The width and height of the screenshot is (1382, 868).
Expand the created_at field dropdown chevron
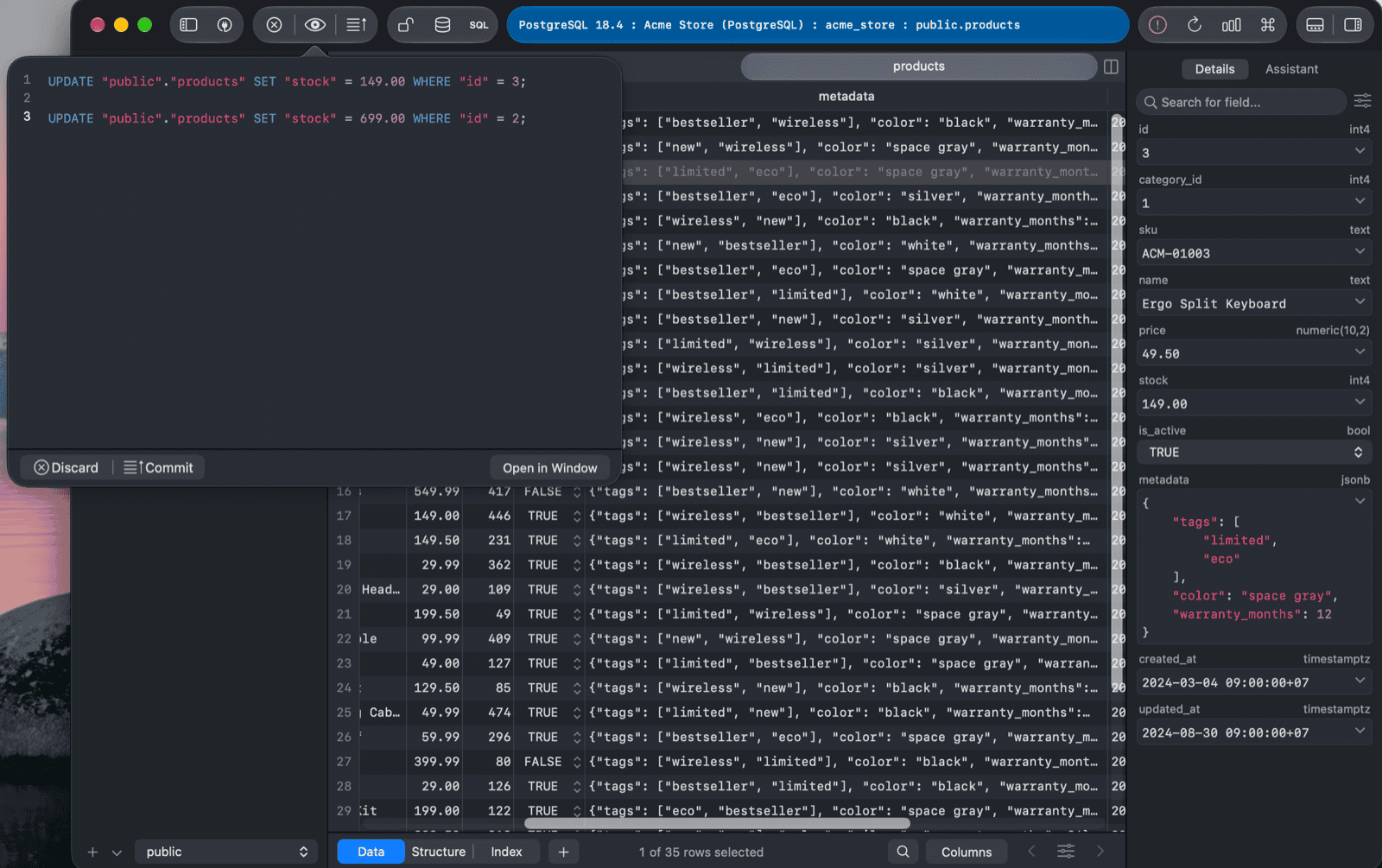(1360, 681)
